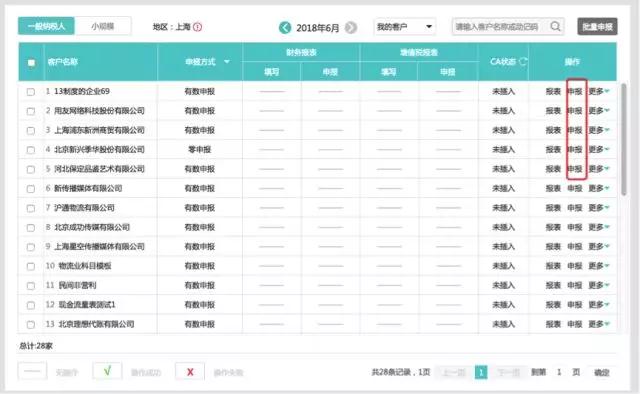The height and width of the screenshot is (394, 640).
Task: Click company name 上海星空传播媒体有限公司
Action: pyautogui.click(x=100, y=247)
